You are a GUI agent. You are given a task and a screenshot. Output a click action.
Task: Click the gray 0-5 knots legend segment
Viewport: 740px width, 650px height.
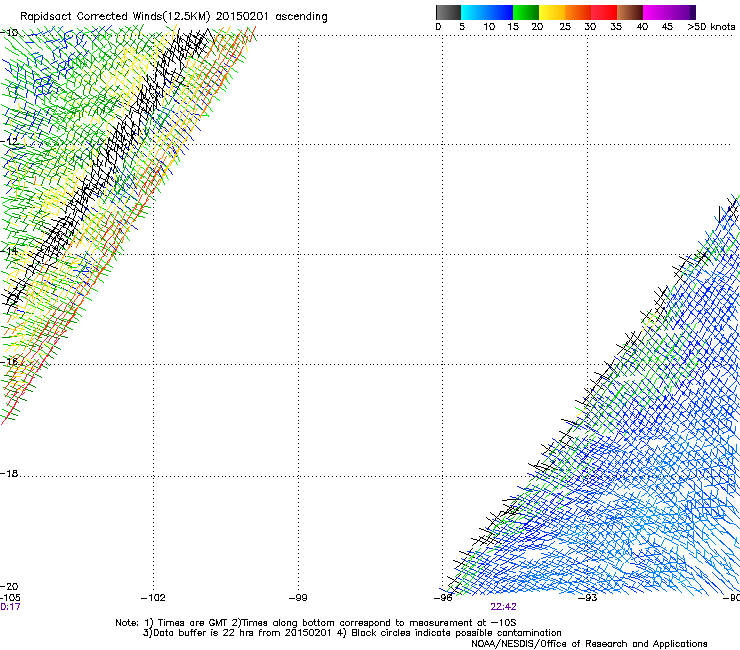448,12
